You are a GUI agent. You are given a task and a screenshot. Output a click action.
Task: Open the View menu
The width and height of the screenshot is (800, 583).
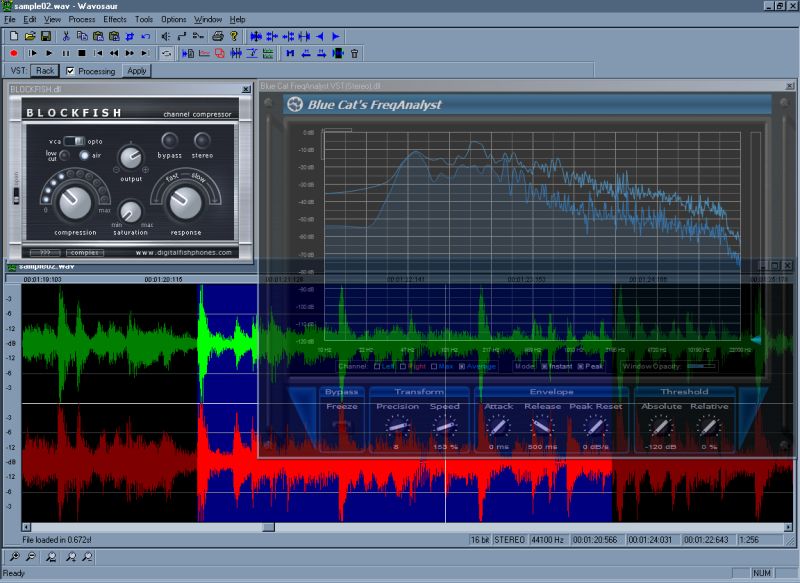point(52,19)
